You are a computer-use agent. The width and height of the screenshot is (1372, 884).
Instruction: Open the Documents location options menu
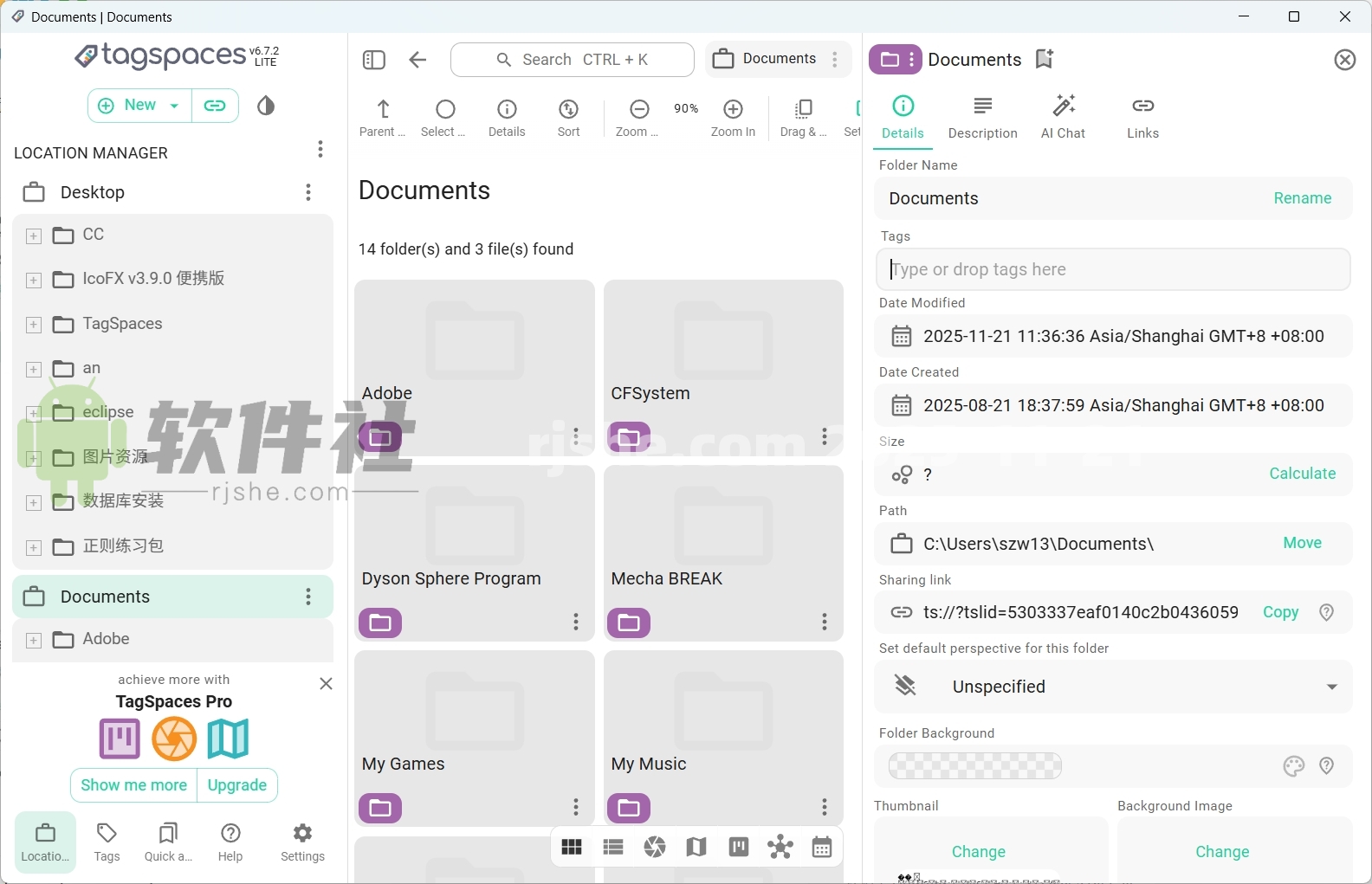[x=308, y=597]
